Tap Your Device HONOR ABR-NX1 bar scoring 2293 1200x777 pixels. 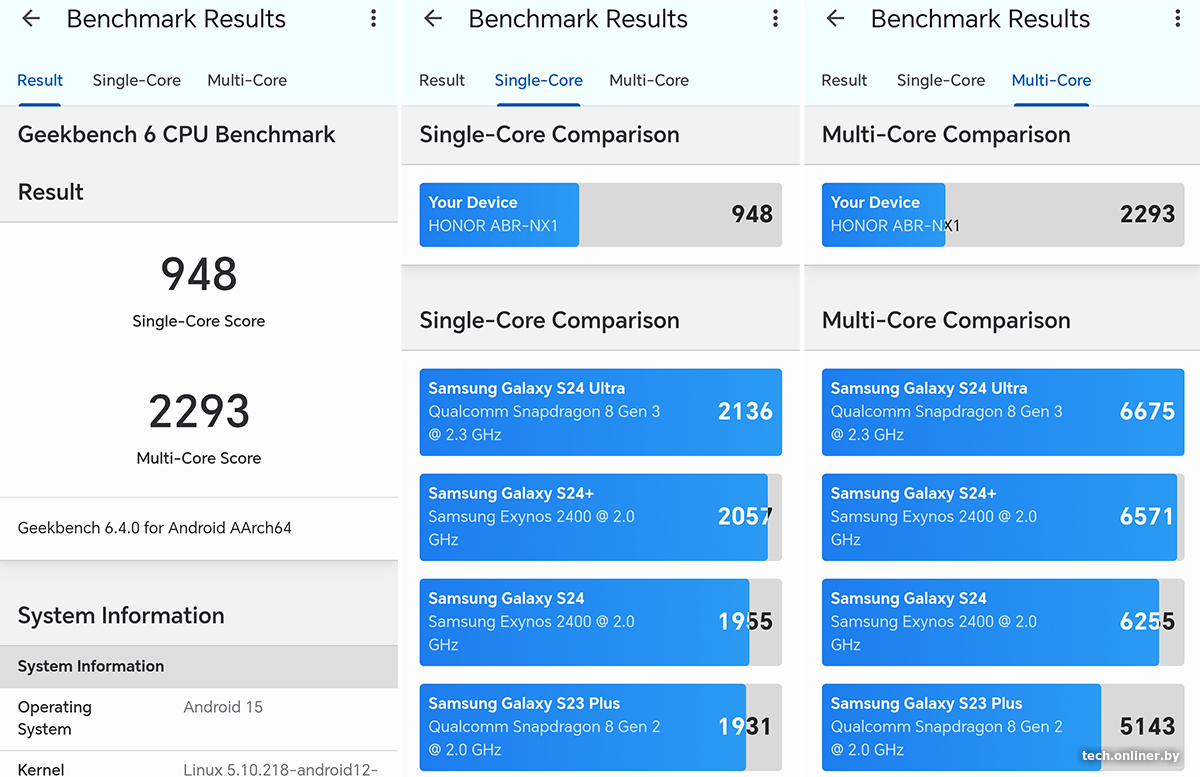tap(1003, 214)
